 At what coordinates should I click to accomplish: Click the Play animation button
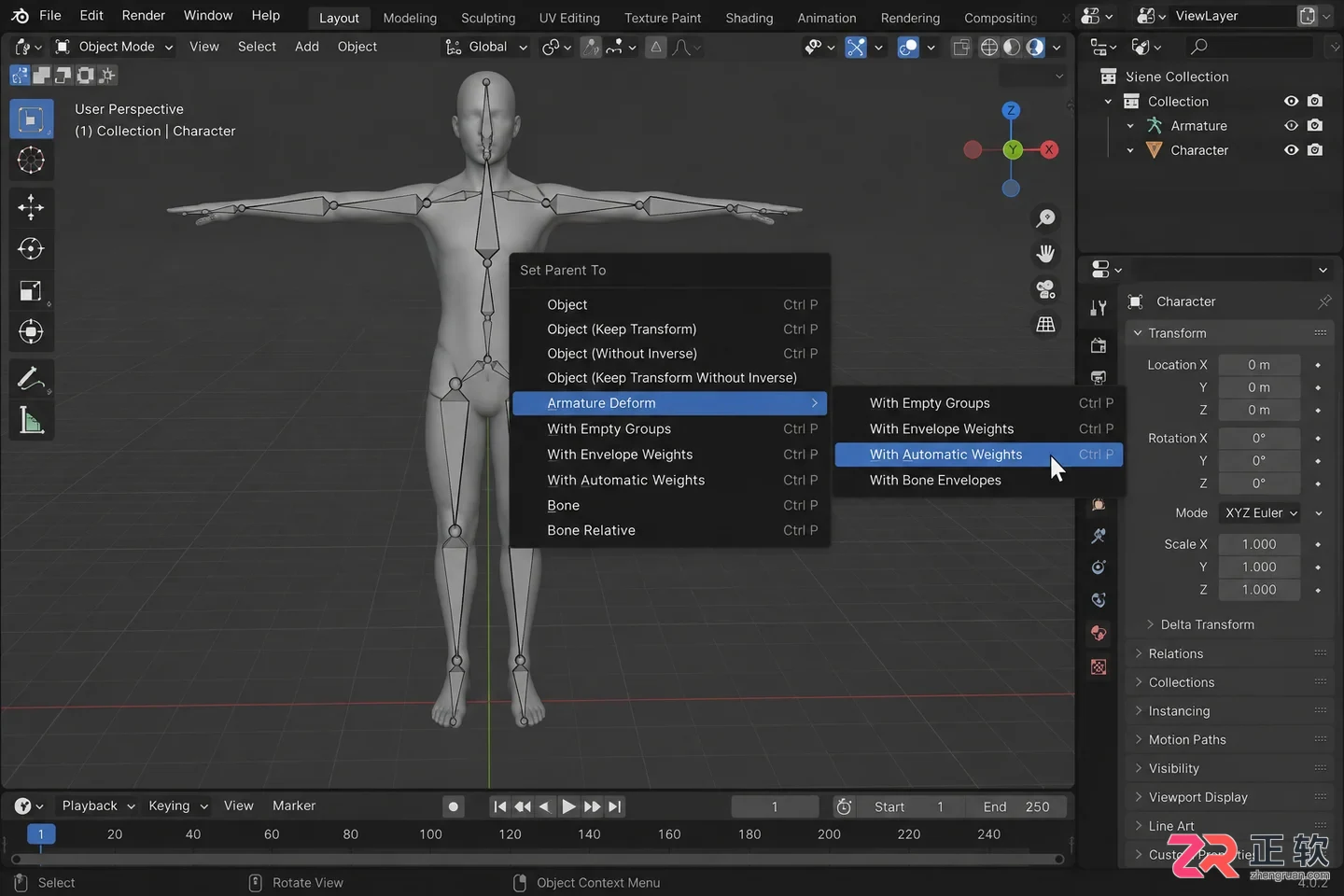(568, 806)
